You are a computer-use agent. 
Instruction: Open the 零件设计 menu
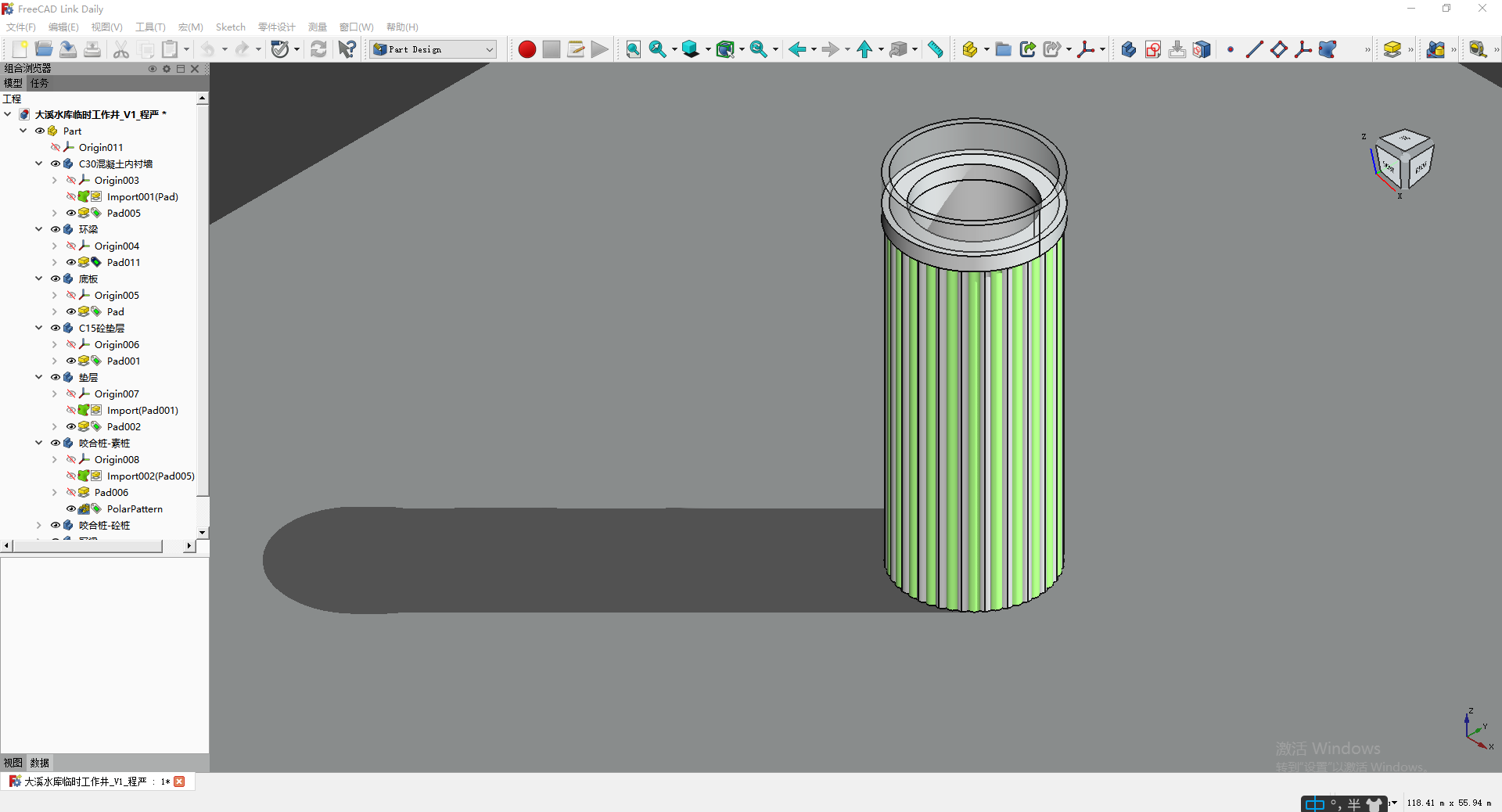pyautogui.click(x=277, y=27)
